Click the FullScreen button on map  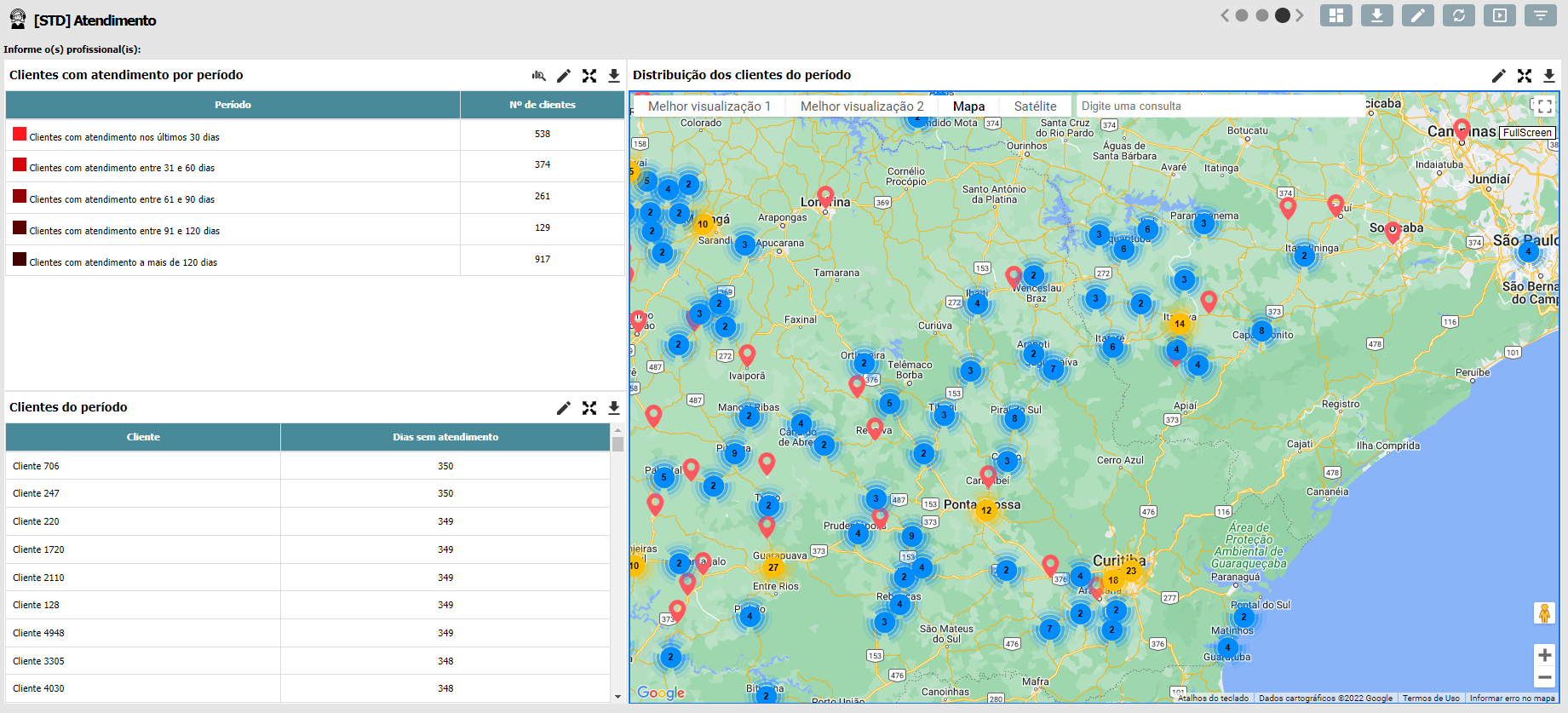click(x=1526, y=133)
